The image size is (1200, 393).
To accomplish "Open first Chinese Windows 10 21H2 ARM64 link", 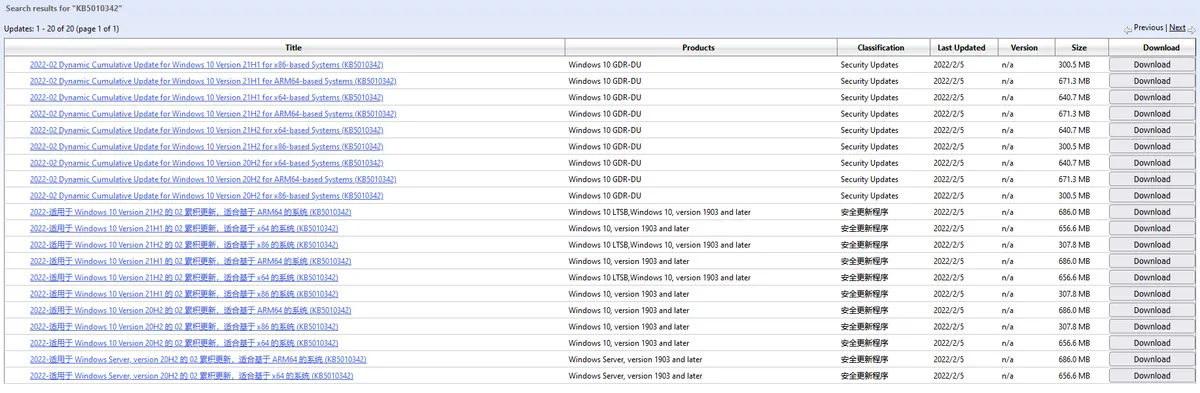I will point(190,212).
